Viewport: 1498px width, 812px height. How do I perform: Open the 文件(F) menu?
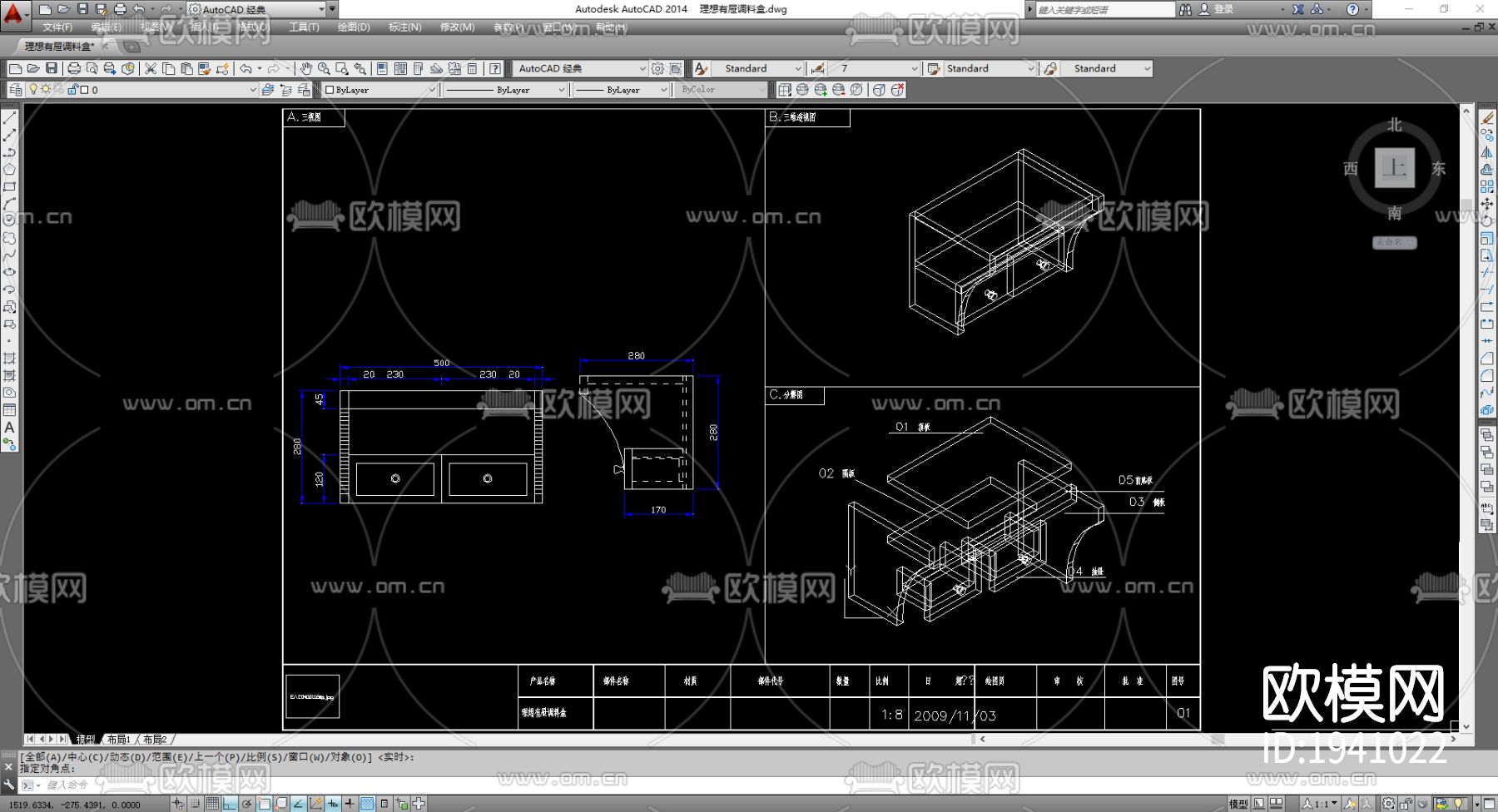tap(57, 27)
